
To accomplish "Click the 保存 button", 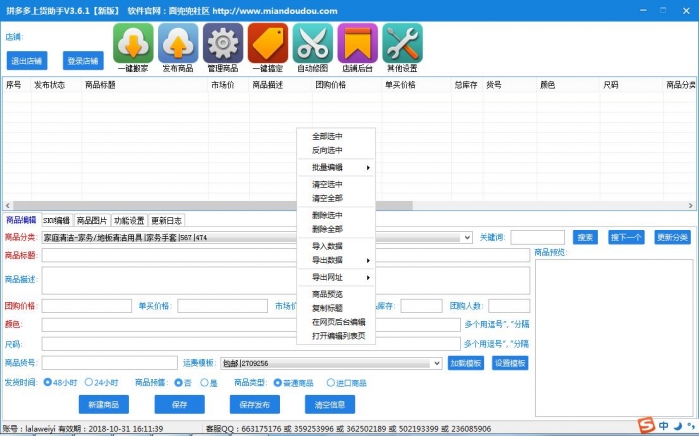I will 180,404.
